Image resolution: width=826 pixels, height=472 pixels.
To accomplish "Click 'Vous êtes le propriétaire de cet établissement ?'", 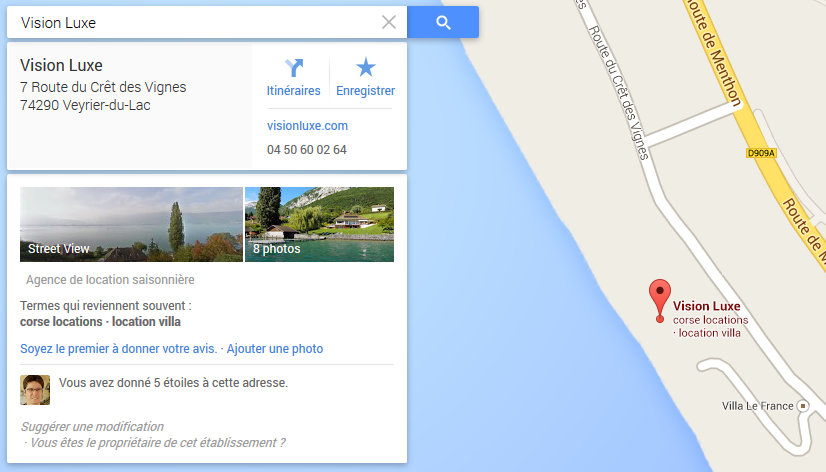I will point(158,442).
